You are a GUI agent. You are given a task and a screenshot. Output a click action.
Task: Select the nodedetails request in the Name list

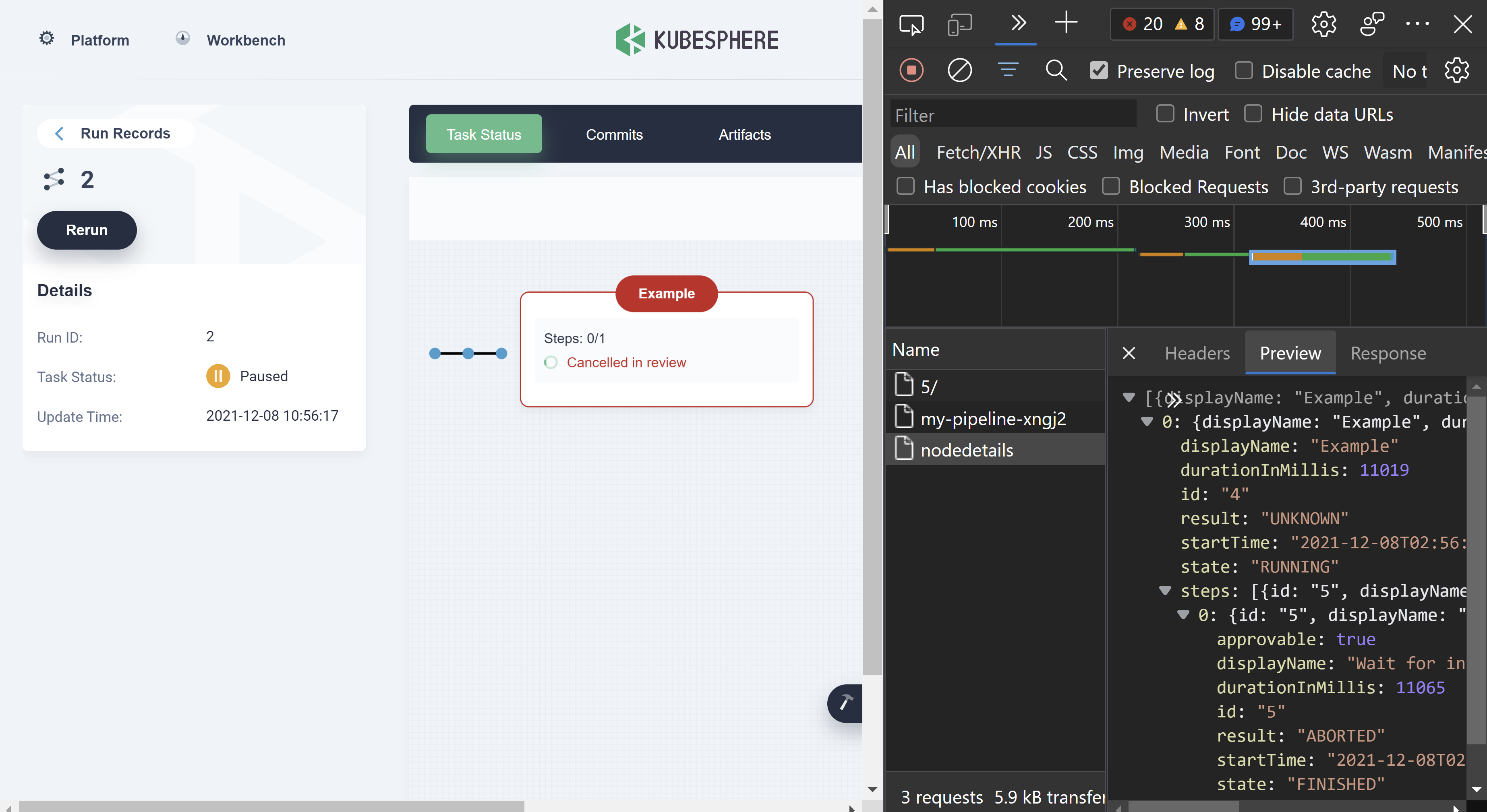tap(967, 450)
